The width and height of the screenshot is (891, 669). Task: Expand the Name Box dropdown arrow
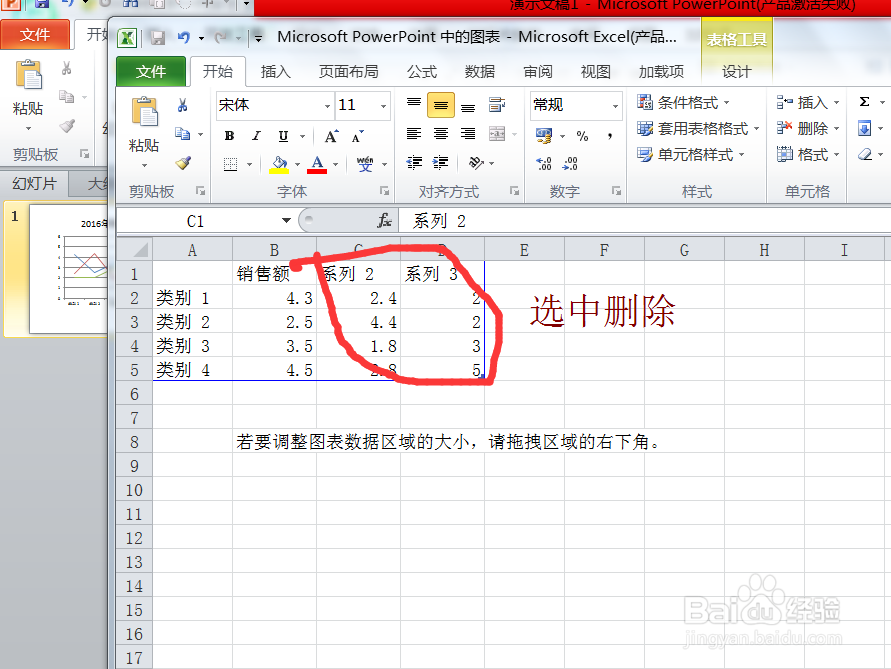(286, 221)
